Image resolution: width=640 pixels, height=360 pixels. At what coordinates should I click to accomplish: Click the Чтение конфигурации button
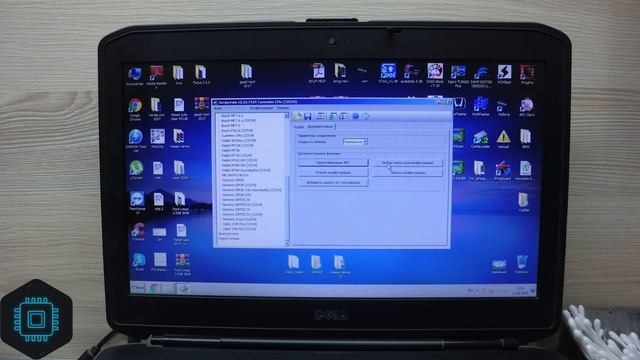(x=333, y=173)
